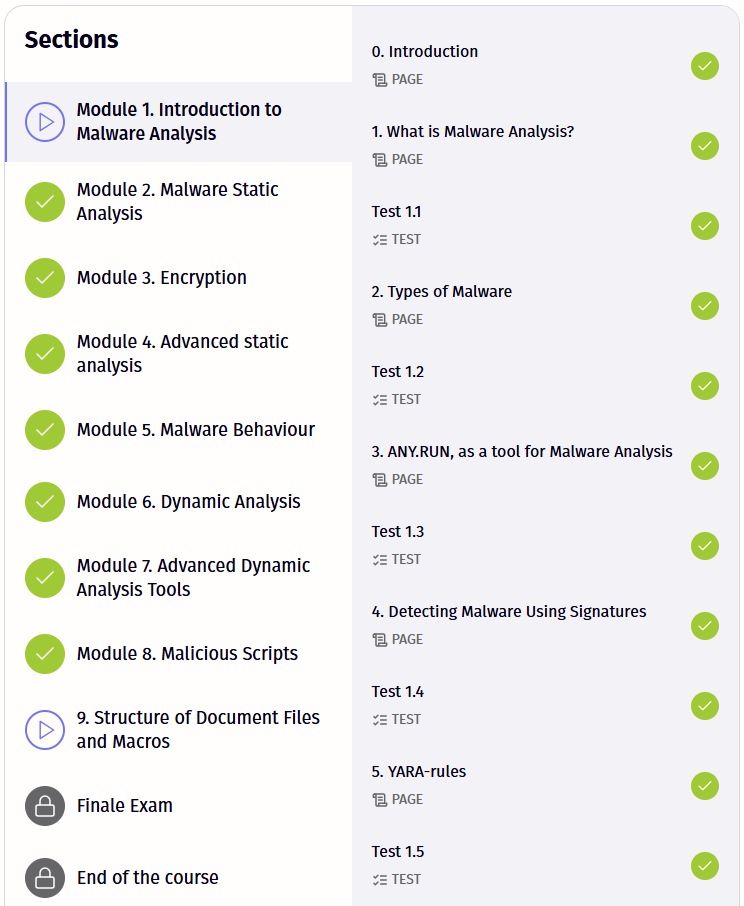Screen dimensions: 744x906
Task: Click the completion checkmark for 2. Types of Malware
Action: [705, 306]
